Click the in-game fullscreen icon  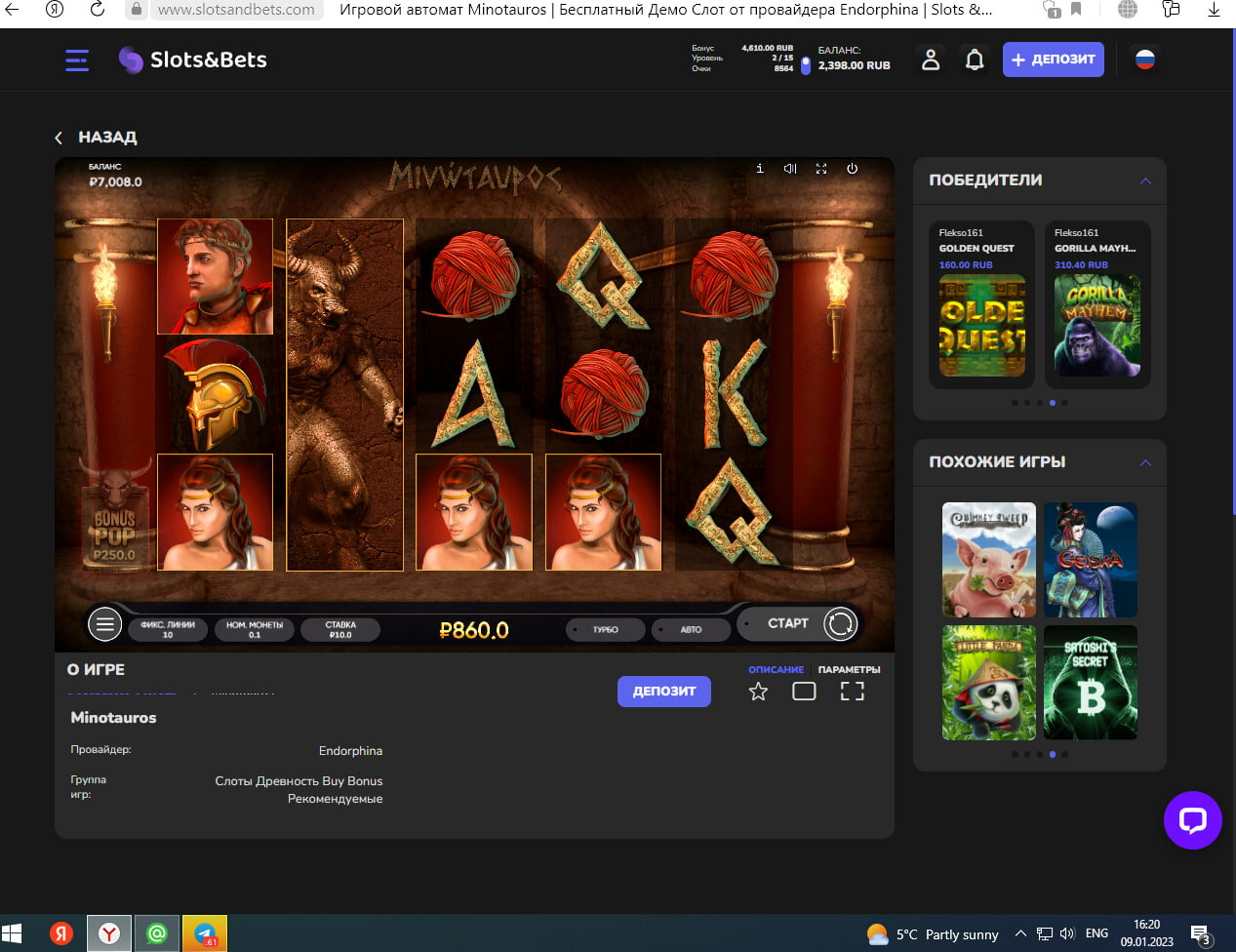(x=821, y=169)
